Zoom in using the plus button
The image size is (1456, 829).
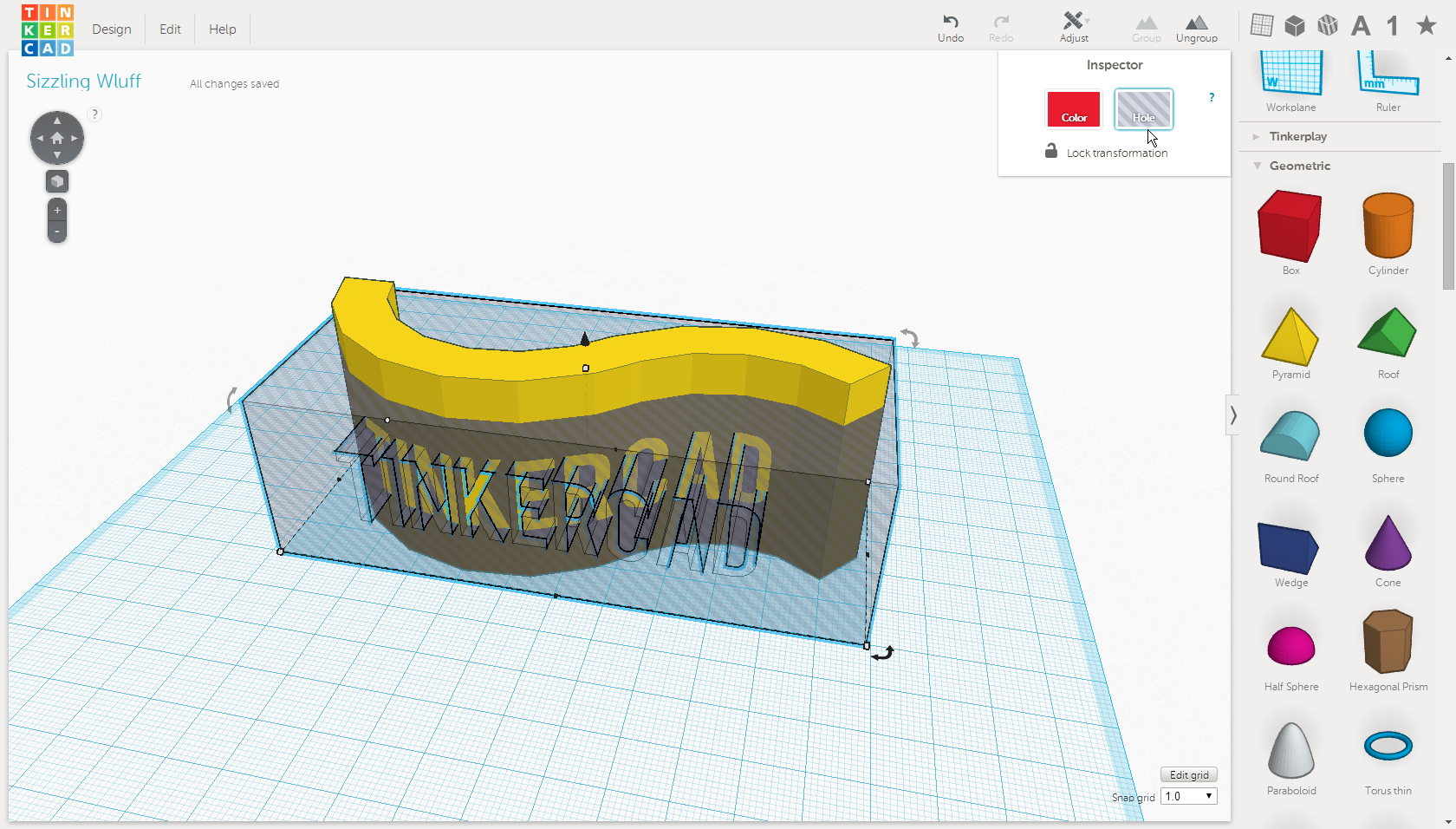tap(56, 208)
